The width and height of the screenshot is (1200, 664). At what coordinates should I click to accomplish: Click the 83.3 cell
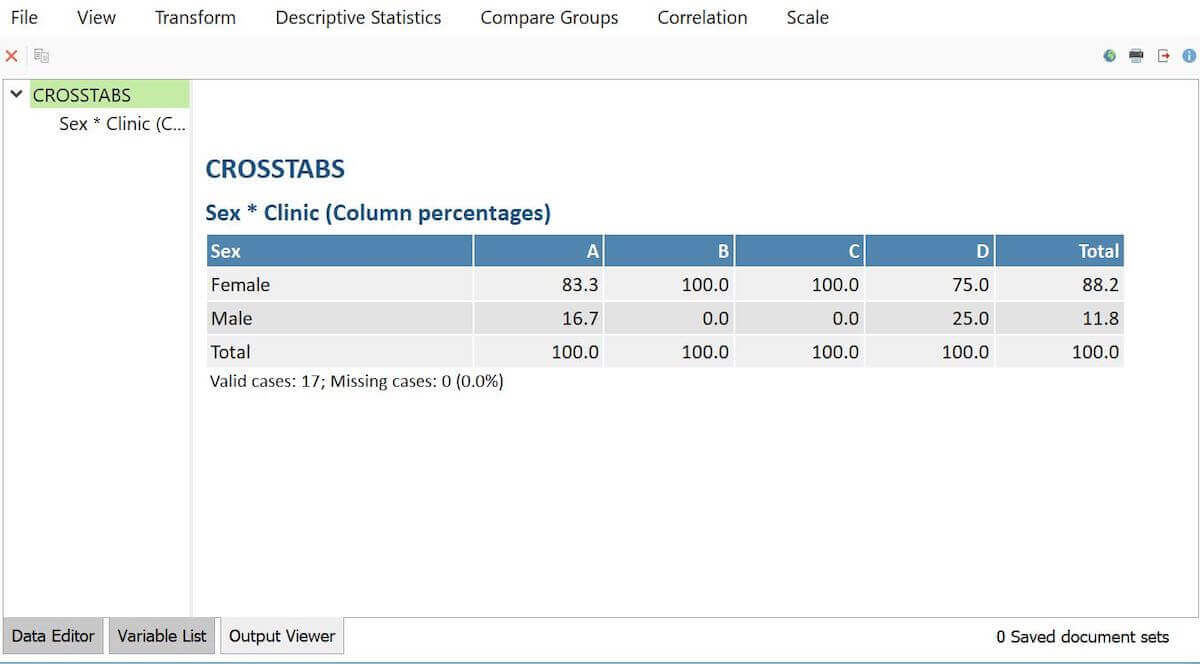tap(538, 285)
